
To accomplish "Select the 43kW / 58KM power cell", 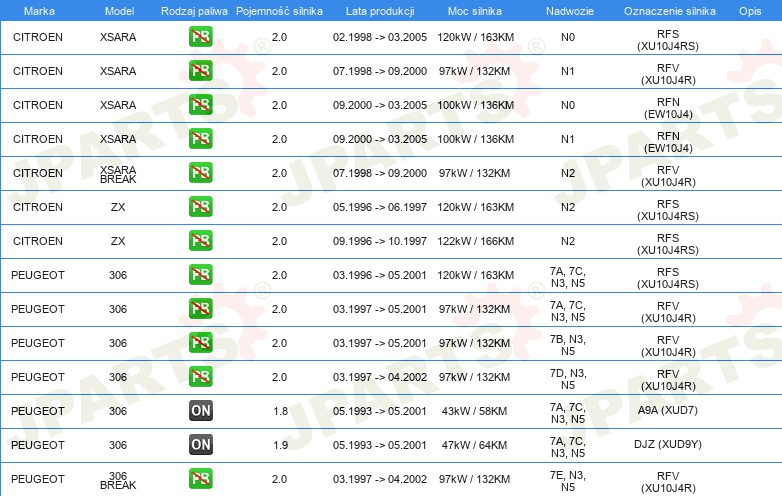I will pyautogui.click(x=474, y=411).
